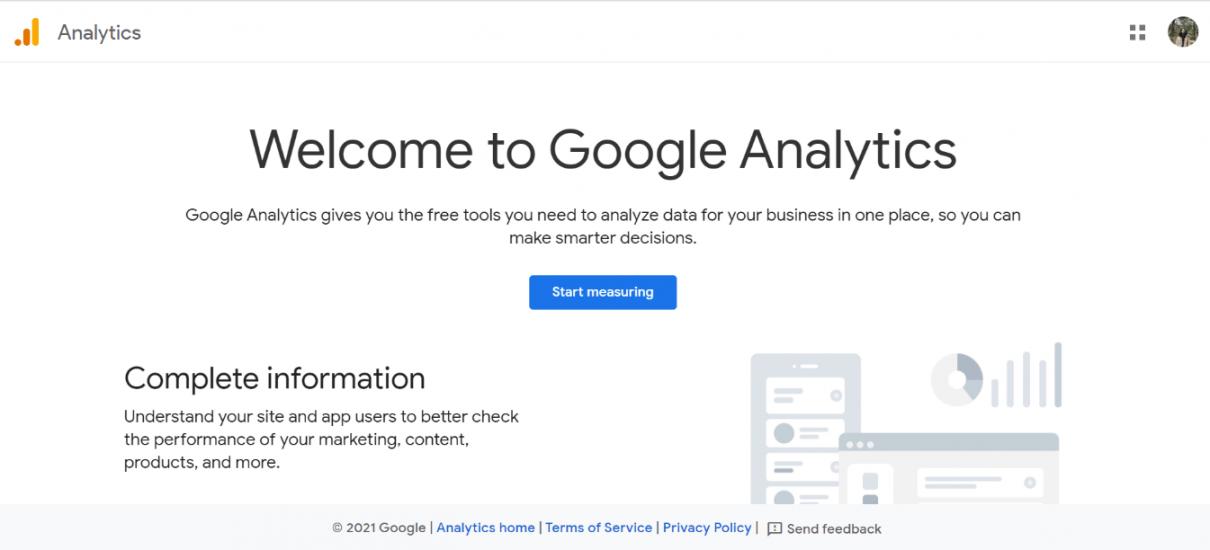Click the Welcome to Google Analytics heading

603,149
